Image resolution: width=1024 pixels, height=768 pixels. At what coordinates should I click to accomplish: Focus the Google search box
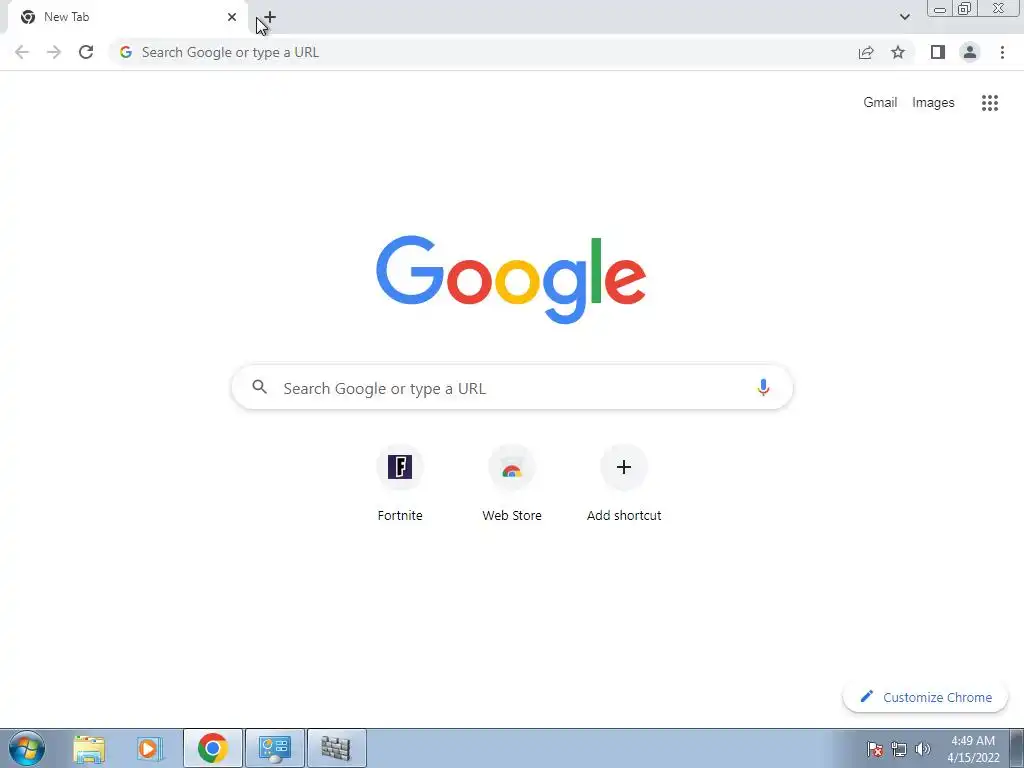click(x=512, y=388)
